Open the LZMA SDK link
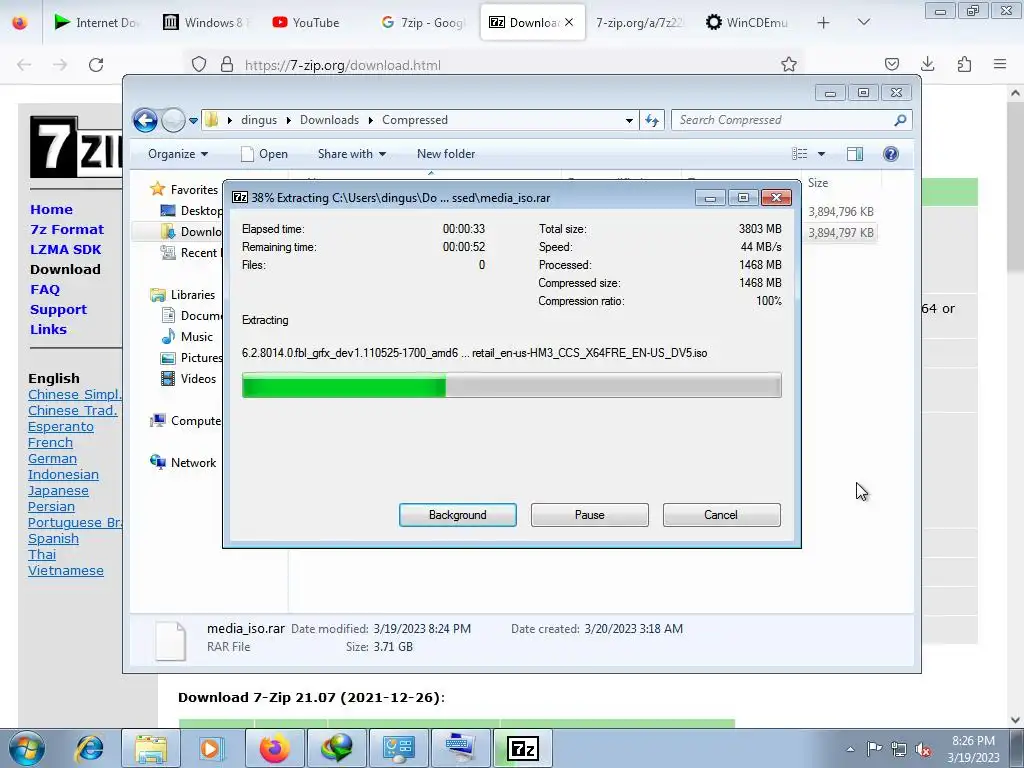 [65, 249]
